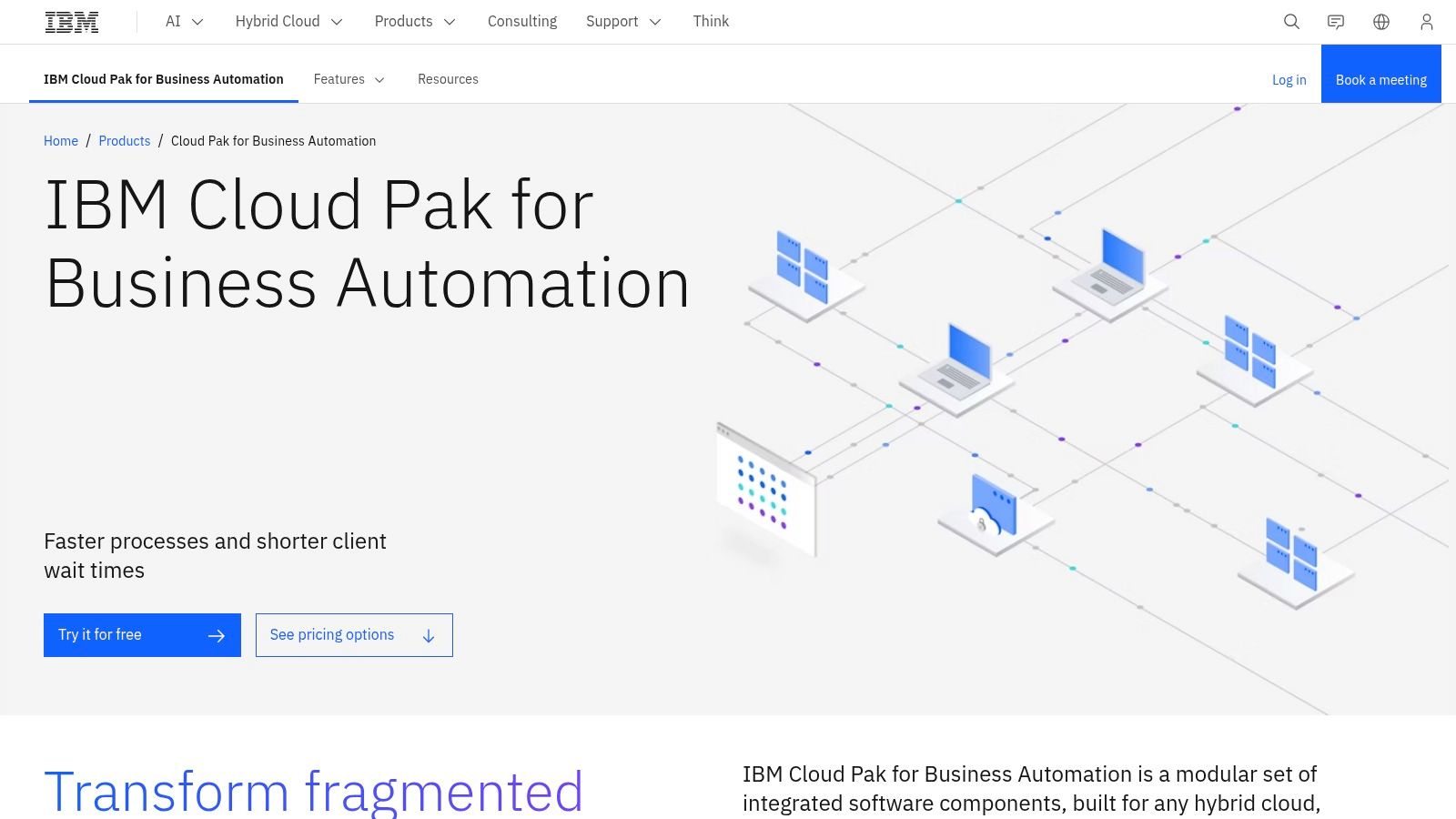Go to Home via the breadcrumb link
Screen dimensions: 1456x819
pos(61,141)
